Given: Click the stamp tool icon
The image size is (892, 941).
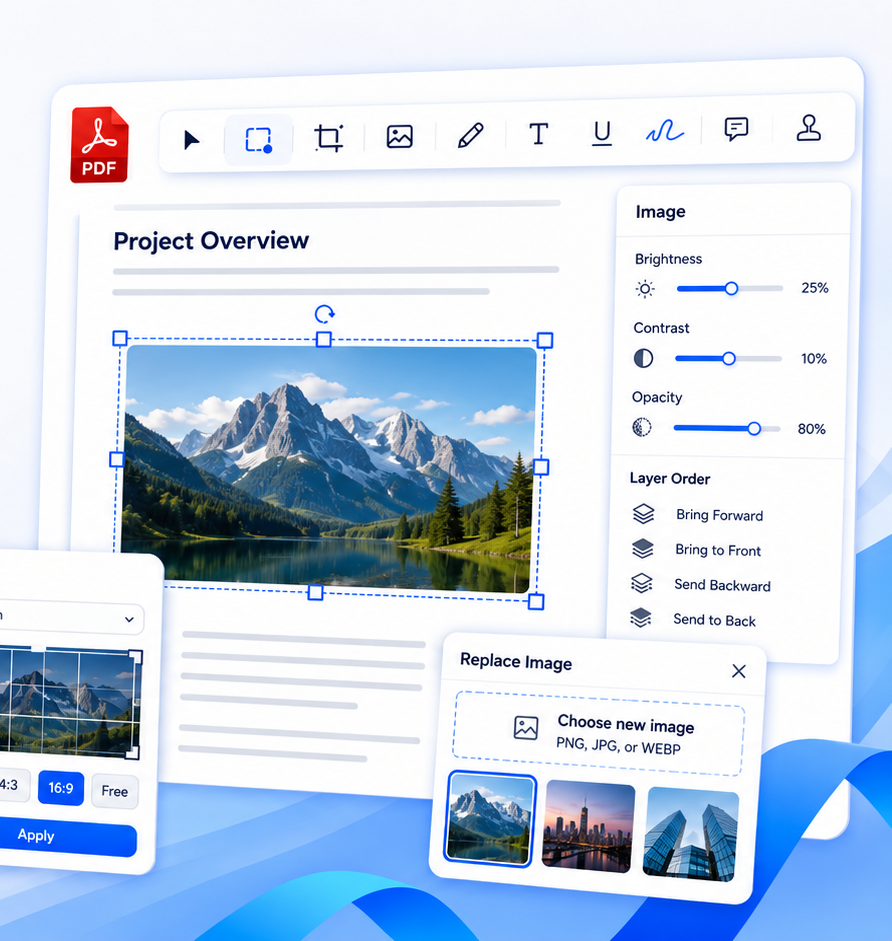Looking at the screenshot, I should coord(809,127).
